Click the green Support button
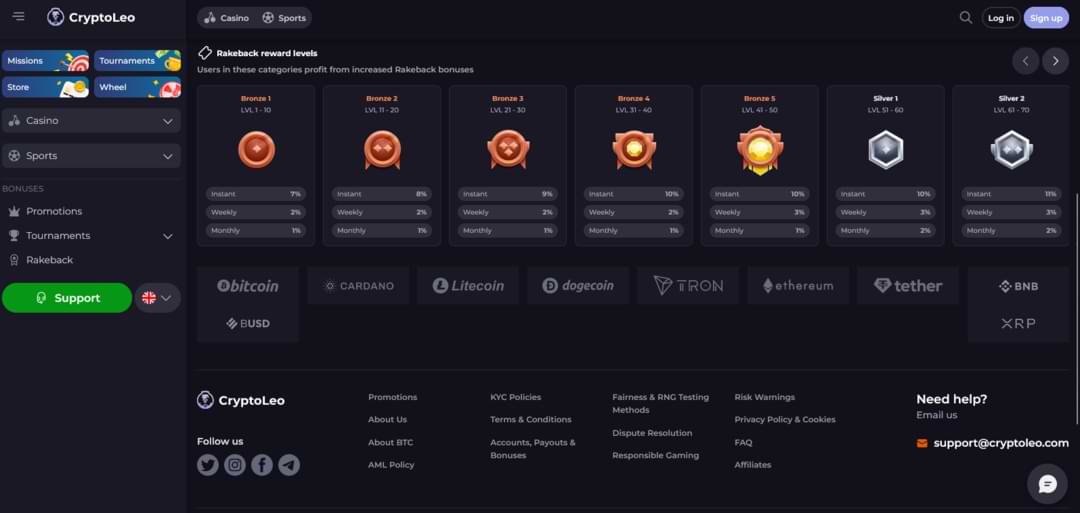Image resolution: width=1080 pixels, height=513 pixels. 67,298
